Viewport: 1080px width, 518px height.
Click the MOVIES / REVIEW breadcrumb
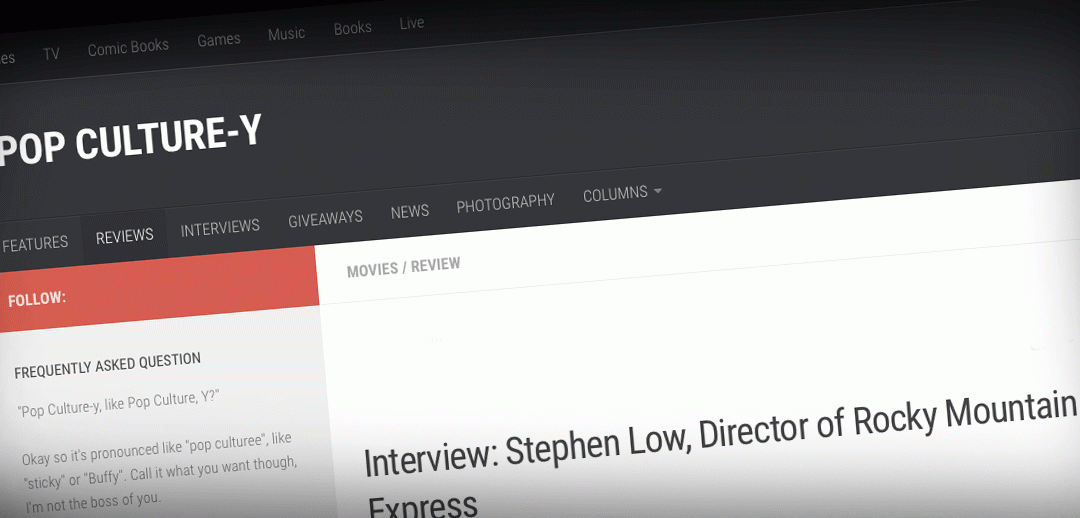coord(404,267)
